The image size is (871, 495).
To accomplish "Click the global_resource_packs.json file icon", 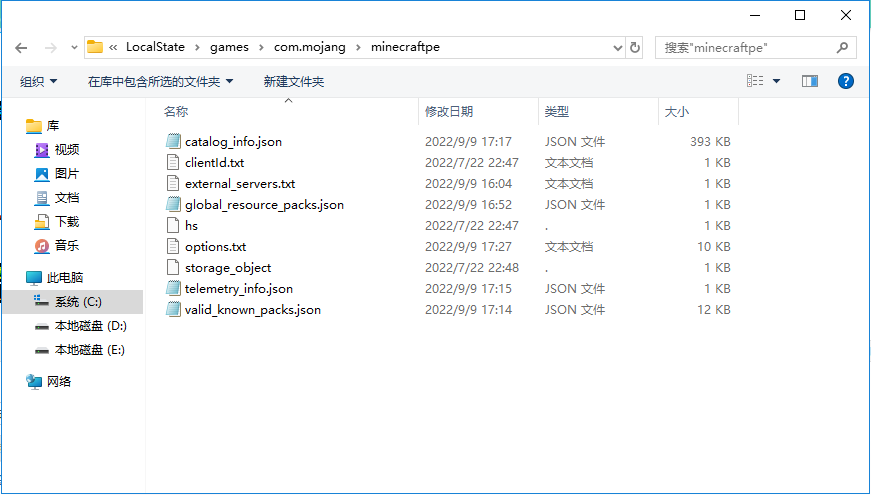I will (173, 204).
